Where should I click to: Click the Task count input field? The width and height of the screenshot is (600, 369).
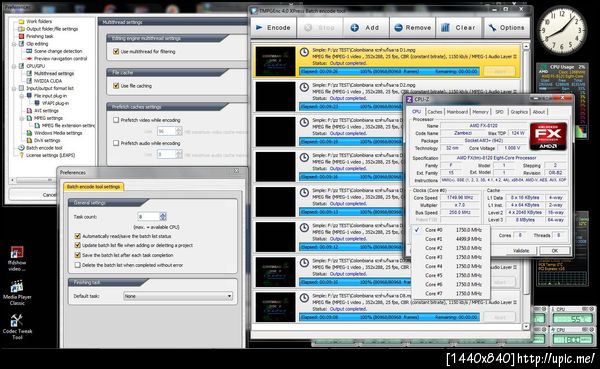(148, 217)
